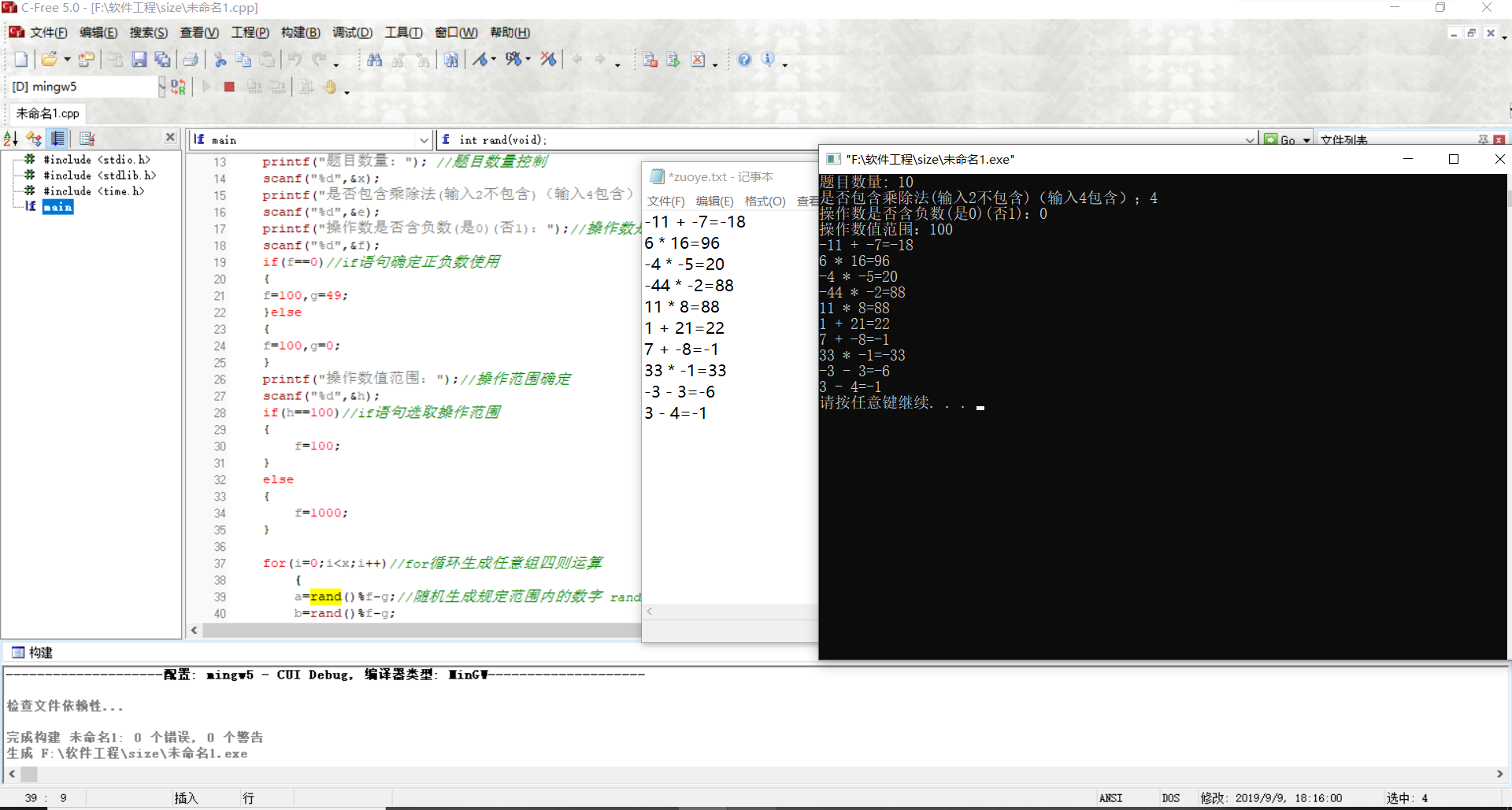Open the 构建(B) menu
Screen dimensions: 1512x810
(x=301, y=32)
